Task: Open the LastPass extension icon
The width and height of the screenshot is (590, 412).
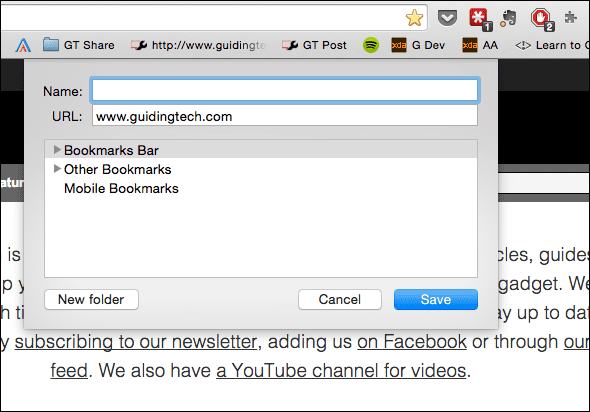Action: pyautogui.click(x=479, y=18)
